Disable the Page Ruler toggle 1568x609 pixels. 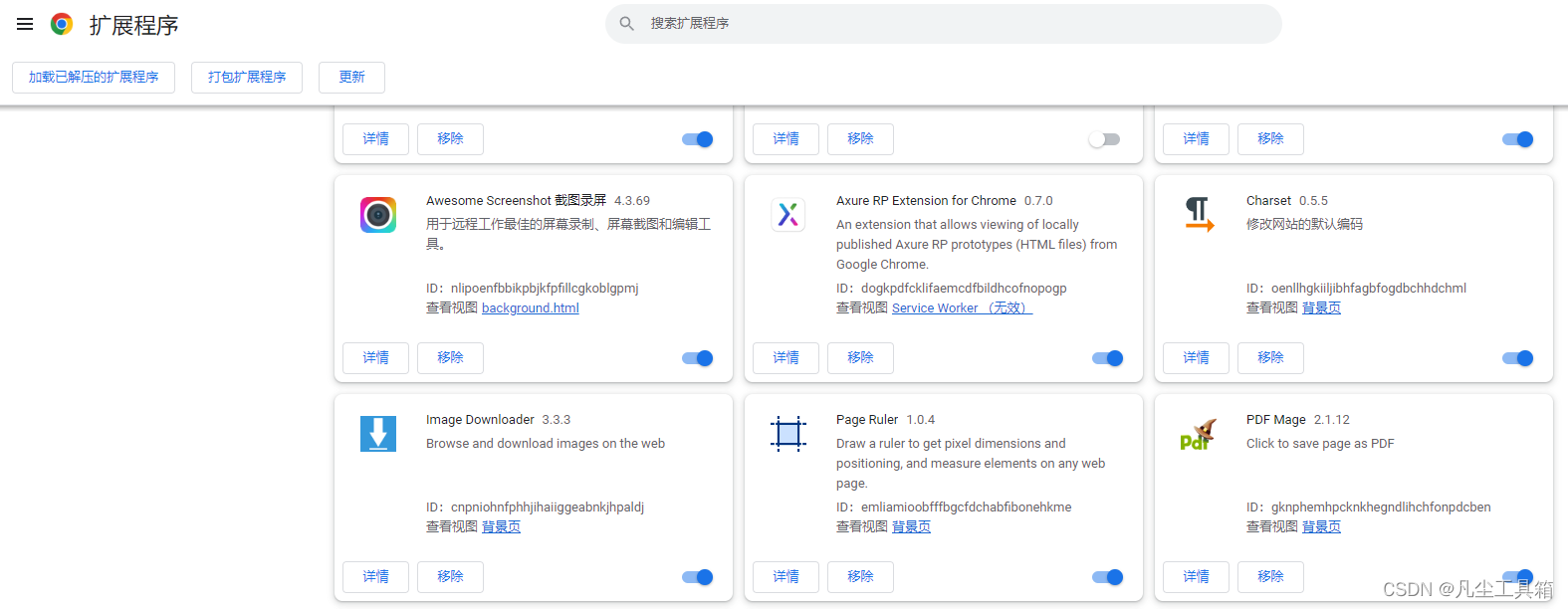(1108, 577)
